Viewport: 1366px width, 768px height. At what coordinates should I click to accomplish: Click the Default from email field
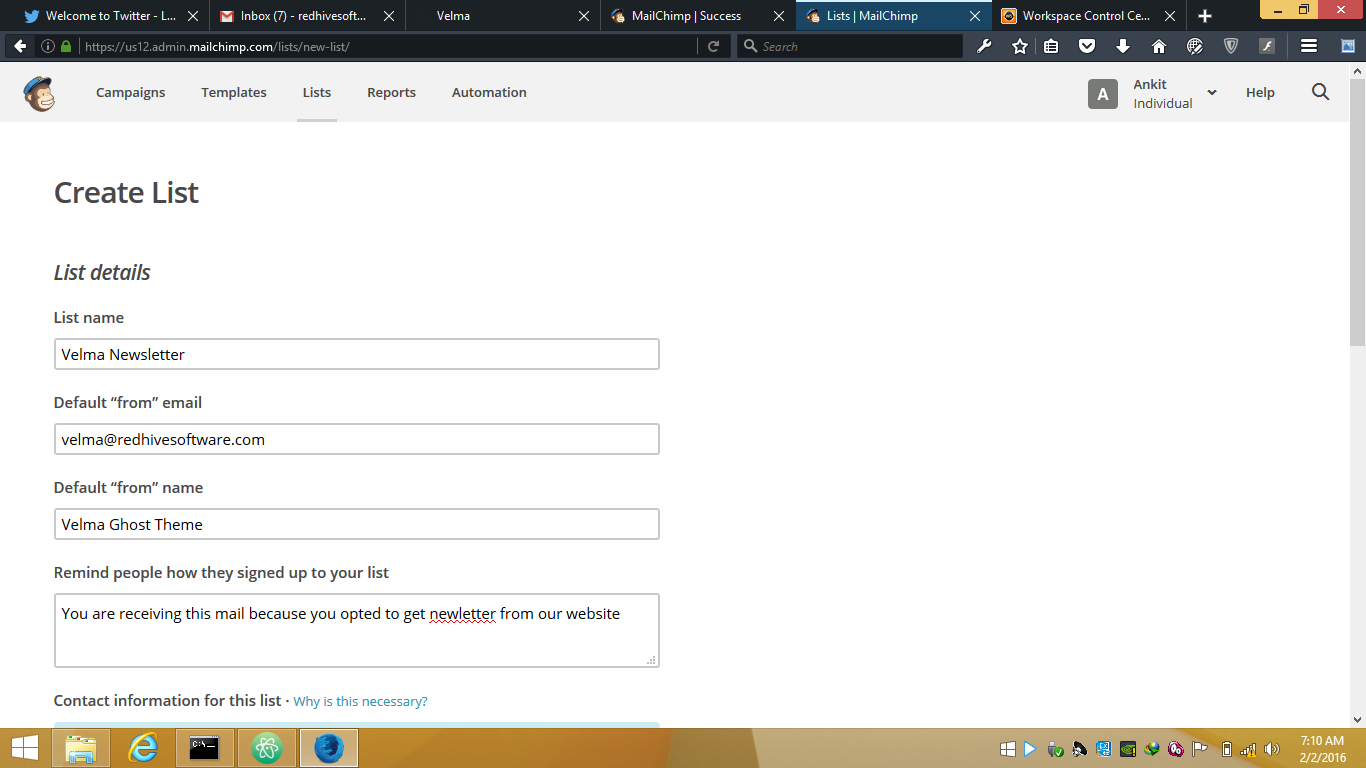357,439
